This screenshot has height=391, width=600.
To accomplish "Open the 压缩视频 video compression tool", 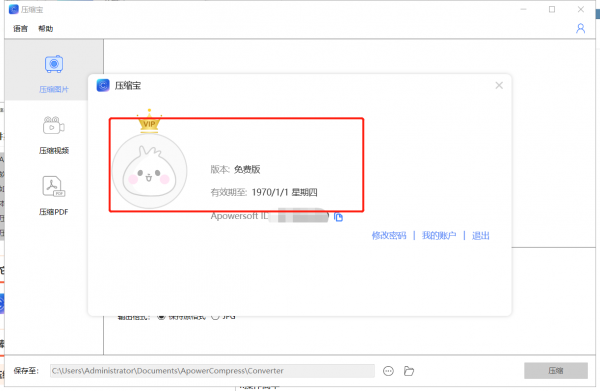I will pos(54,125).
